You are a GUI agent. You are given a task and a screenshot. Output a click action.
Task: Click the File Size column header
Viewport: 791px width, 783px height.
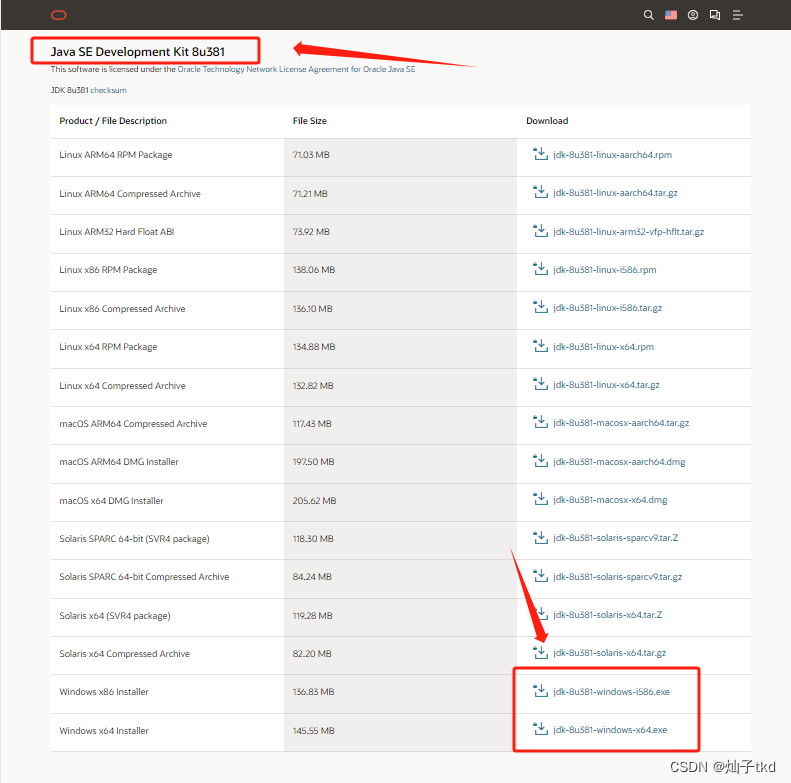tap(310, 121)
